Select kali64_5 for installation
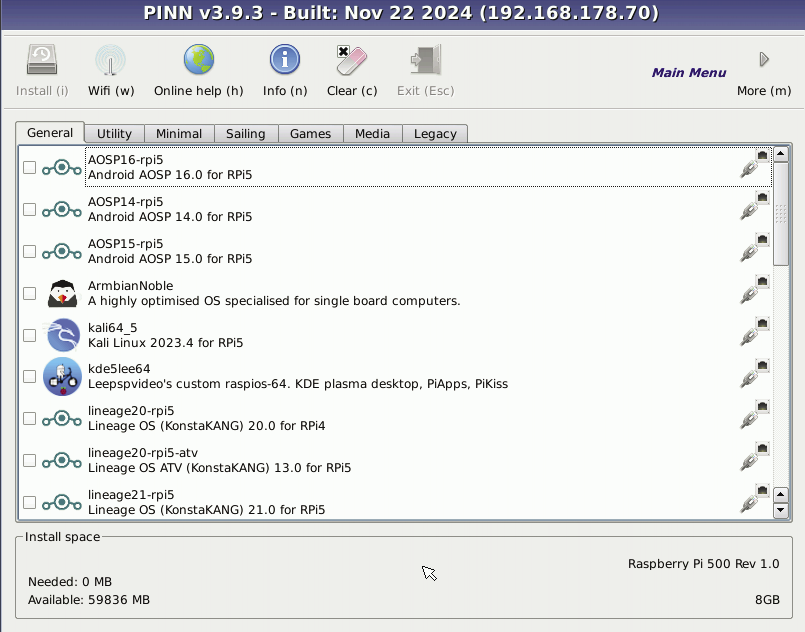The image size is (805, 632). [x=29, y=335]
